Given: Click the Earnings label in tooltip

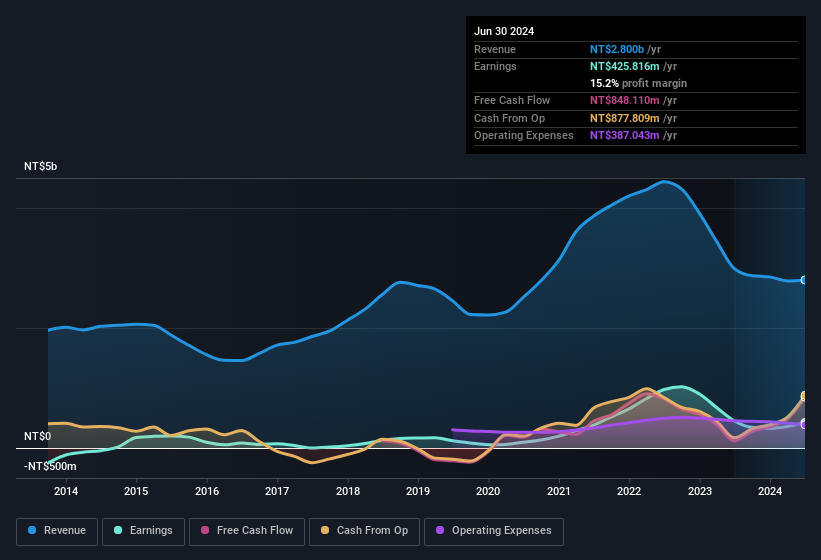Looking at the screenshot, I should click(x=495, y=66).
